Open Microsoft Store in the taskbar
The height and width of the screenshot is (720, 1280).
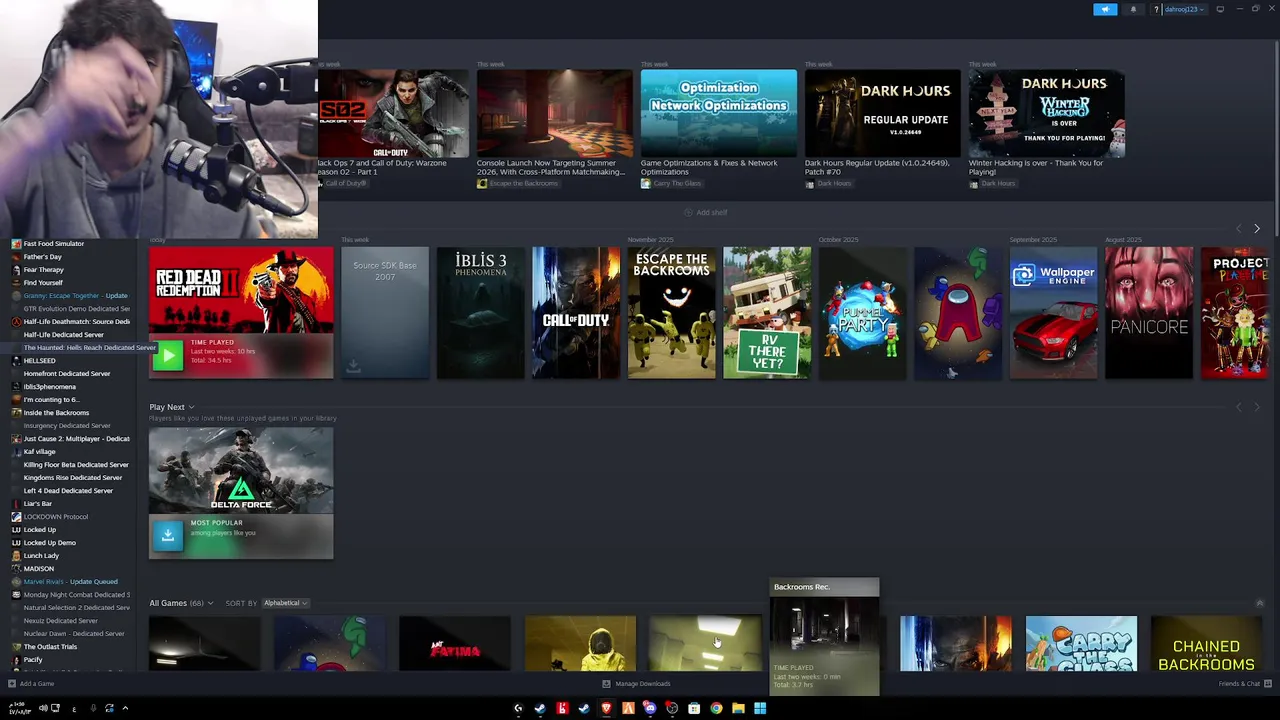(694, 708)
